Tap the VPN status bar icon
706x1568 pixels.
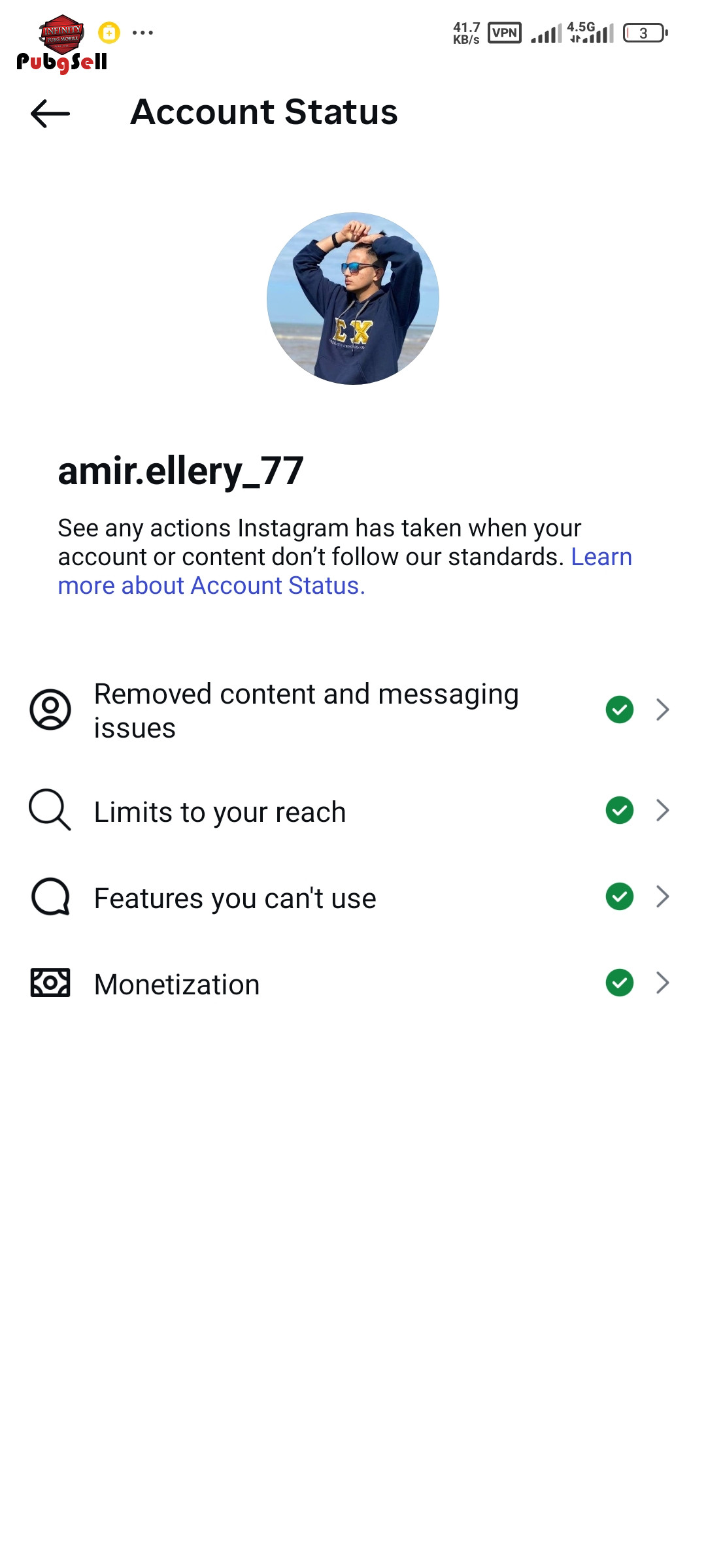pyautogui.click(x=504, y=33)
